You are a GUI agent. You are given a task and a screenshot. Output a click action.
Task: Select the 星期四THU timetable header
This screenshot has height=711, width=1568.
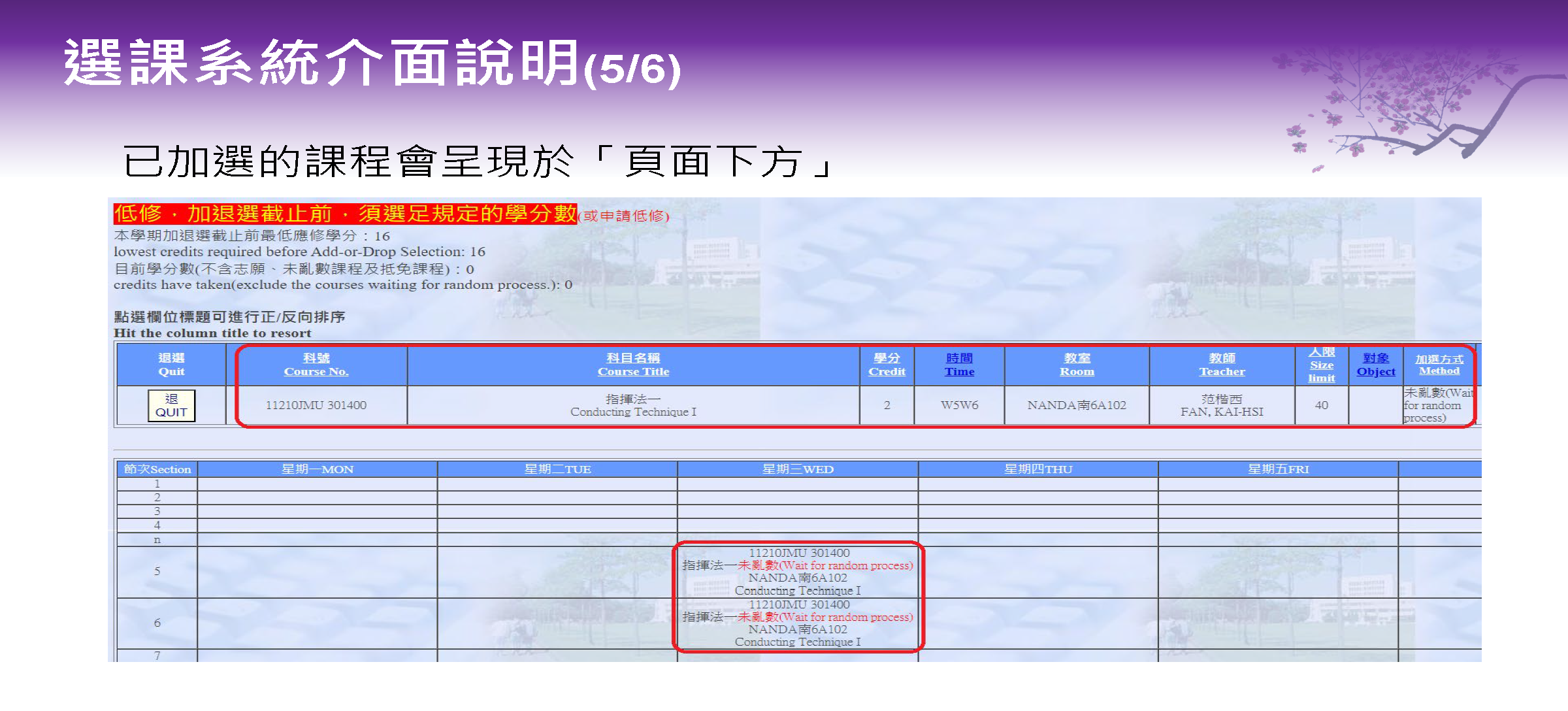click(1038, 469)
